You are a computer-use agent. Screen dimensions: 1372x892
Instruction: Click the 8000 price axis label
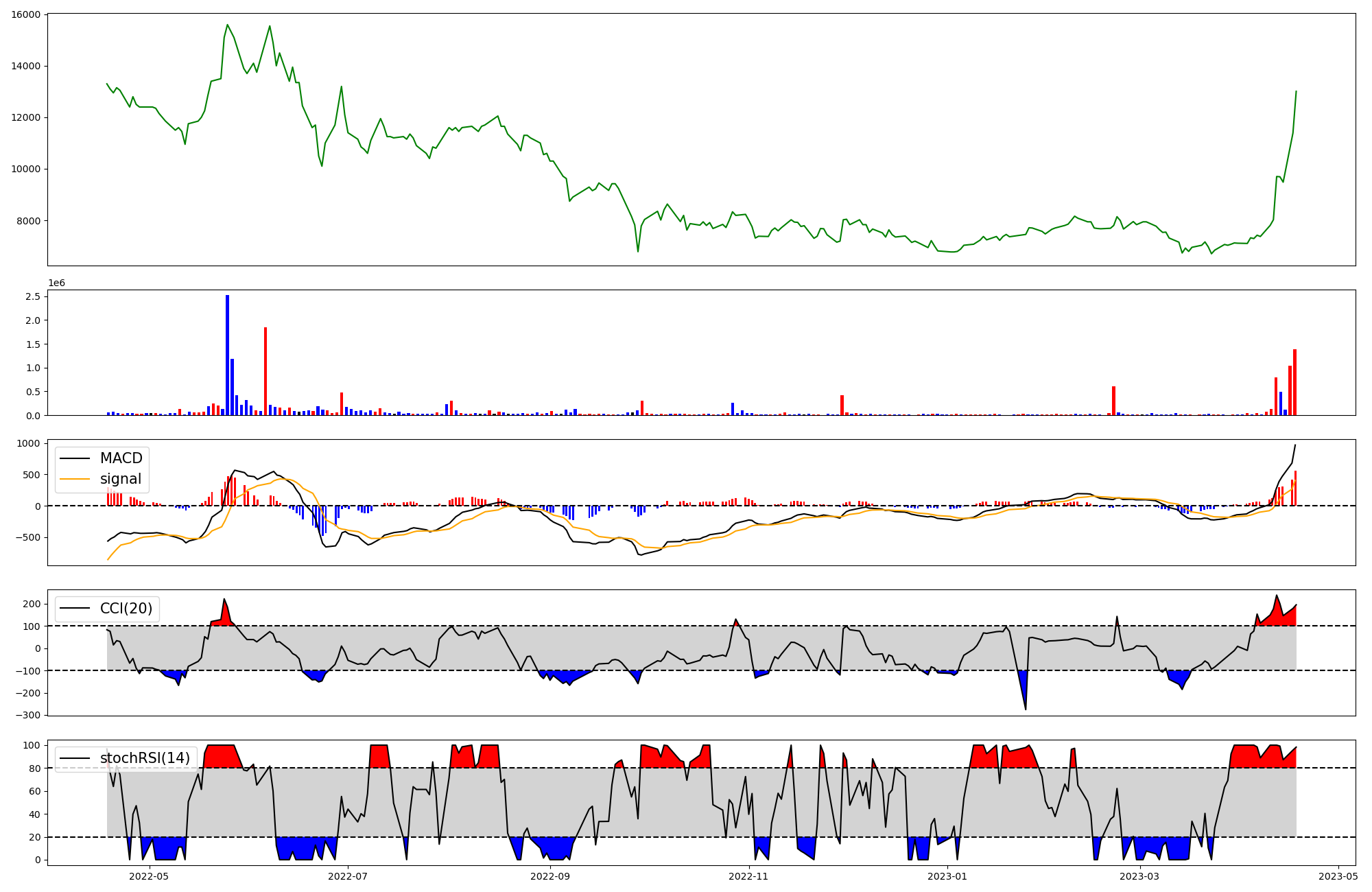point(28,221)
